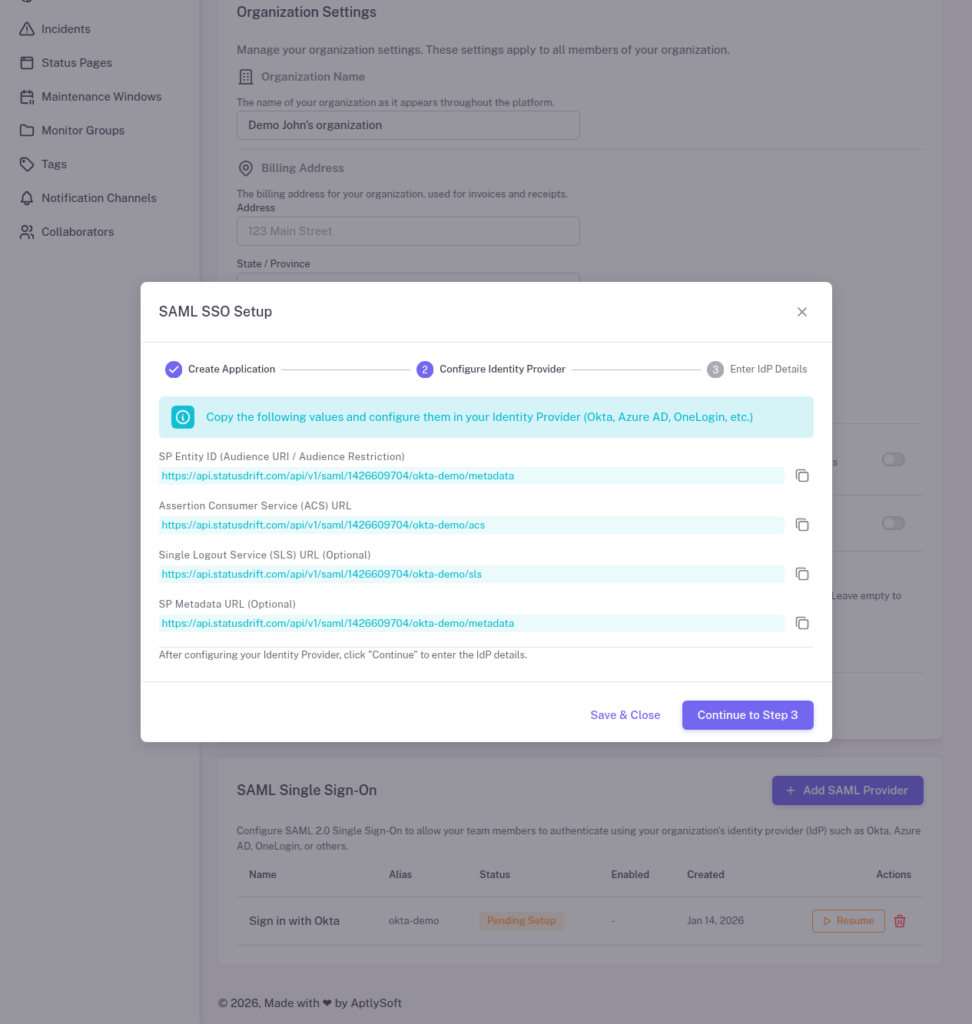Open Monitor Groups from the sidebar
972x1024 pixels.
coord(27,130)
